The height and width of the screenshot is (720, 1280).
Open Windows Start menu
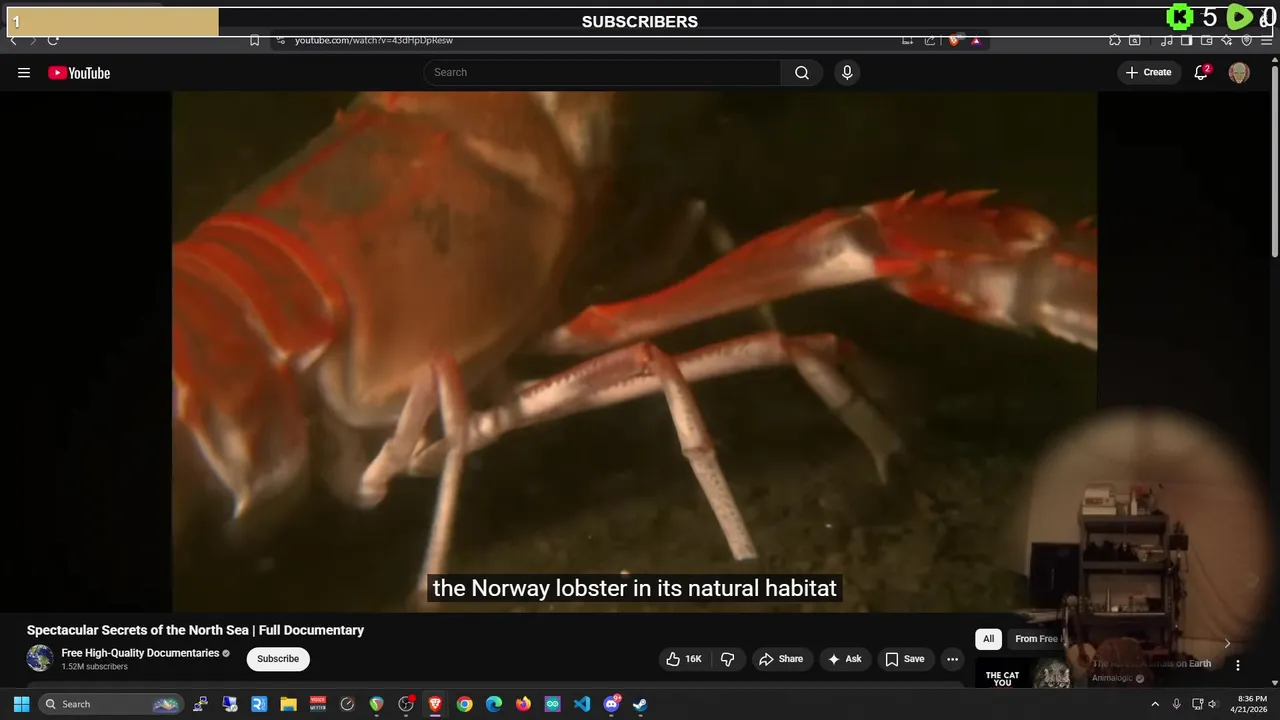[21, 704]
